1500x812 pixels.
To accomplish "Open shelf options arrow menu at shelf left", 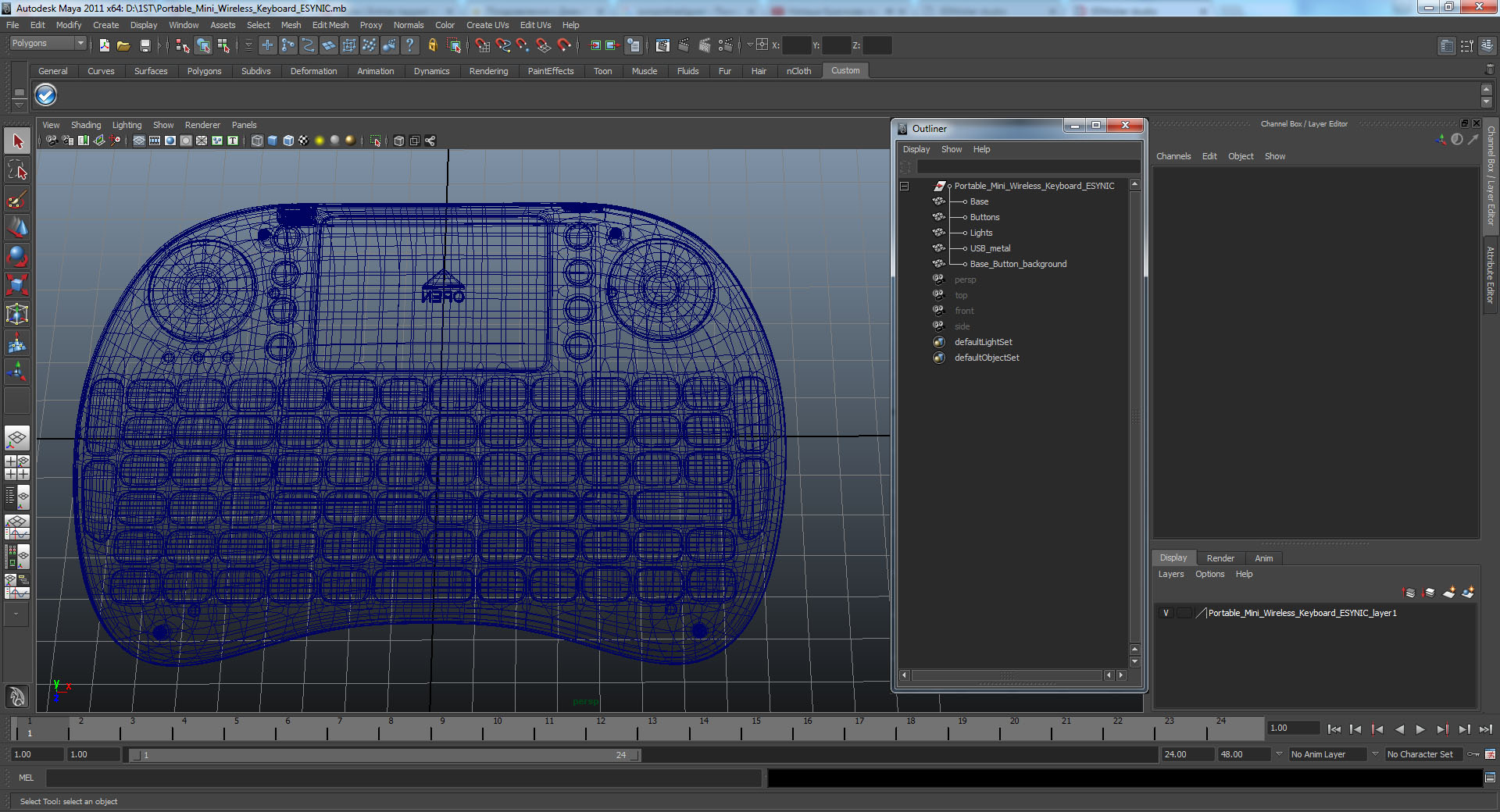I will click(x=20, y=104).
